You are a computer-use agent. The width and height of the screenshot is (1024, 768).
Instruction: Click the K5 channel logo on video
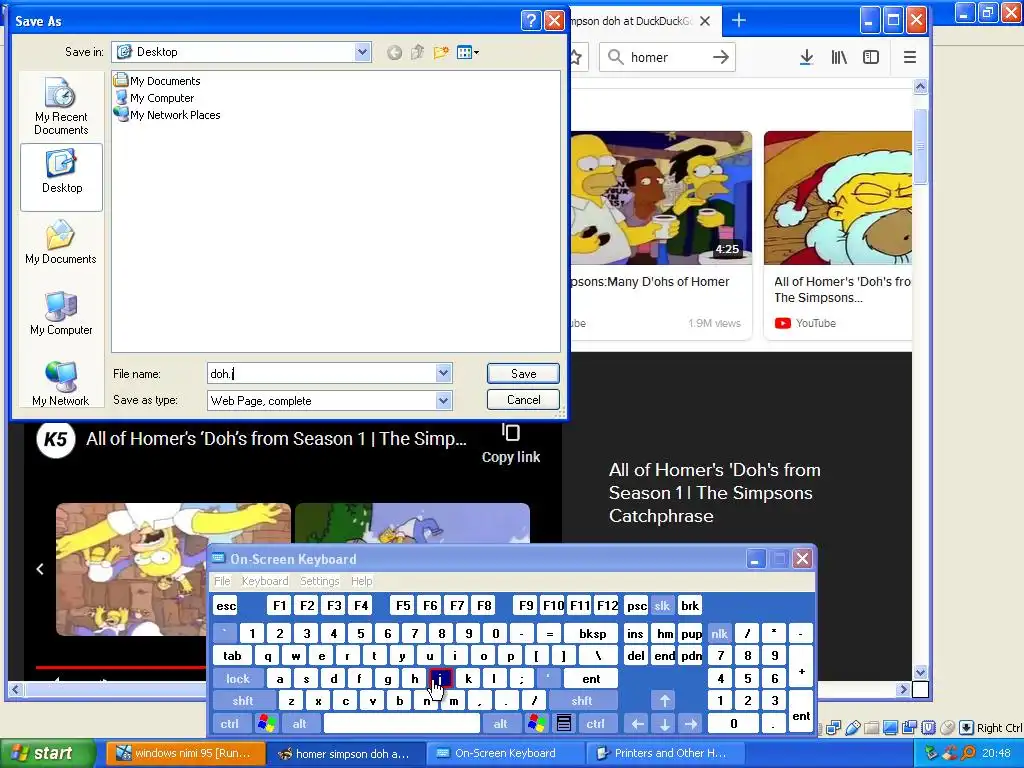56,440
